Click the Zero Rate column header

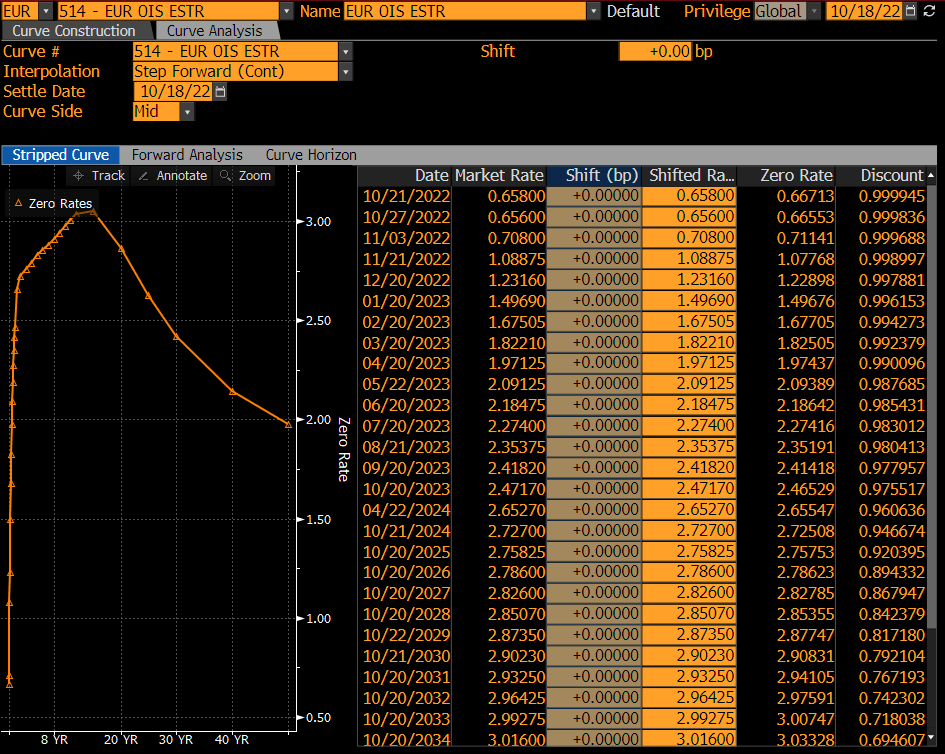[x=796, y=175]
